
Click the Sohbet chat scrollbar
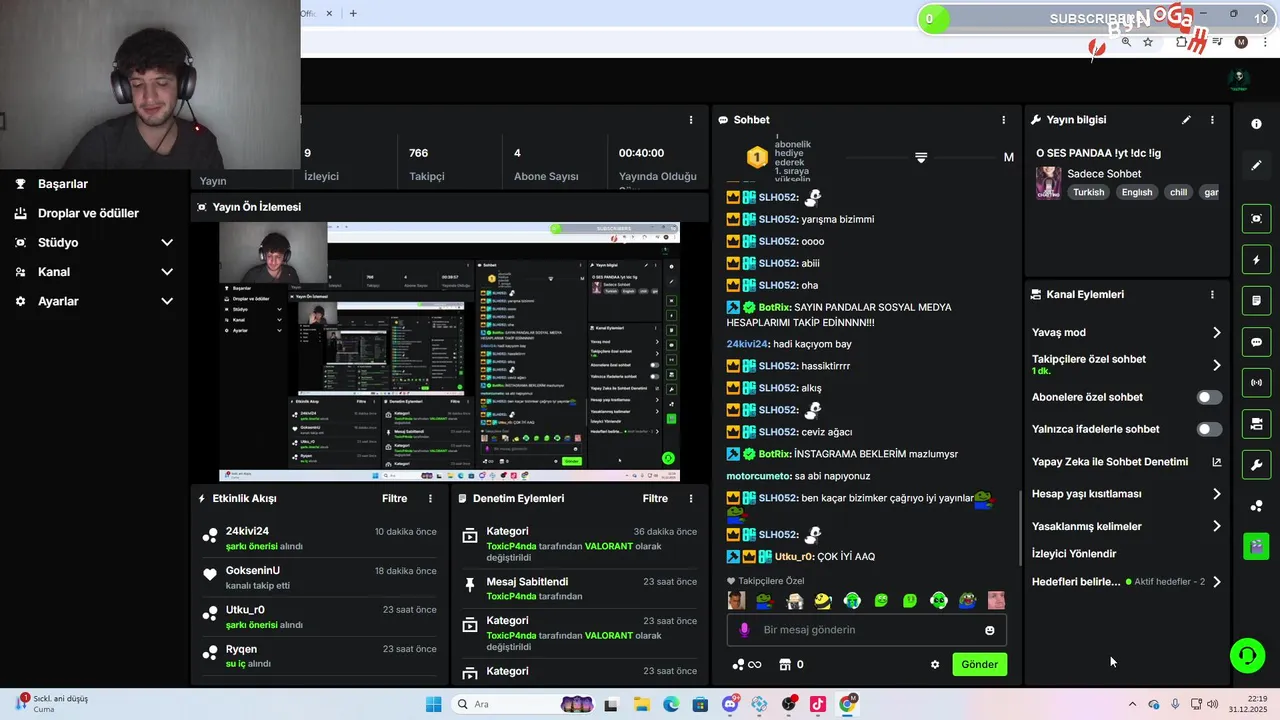[1020, 529]
